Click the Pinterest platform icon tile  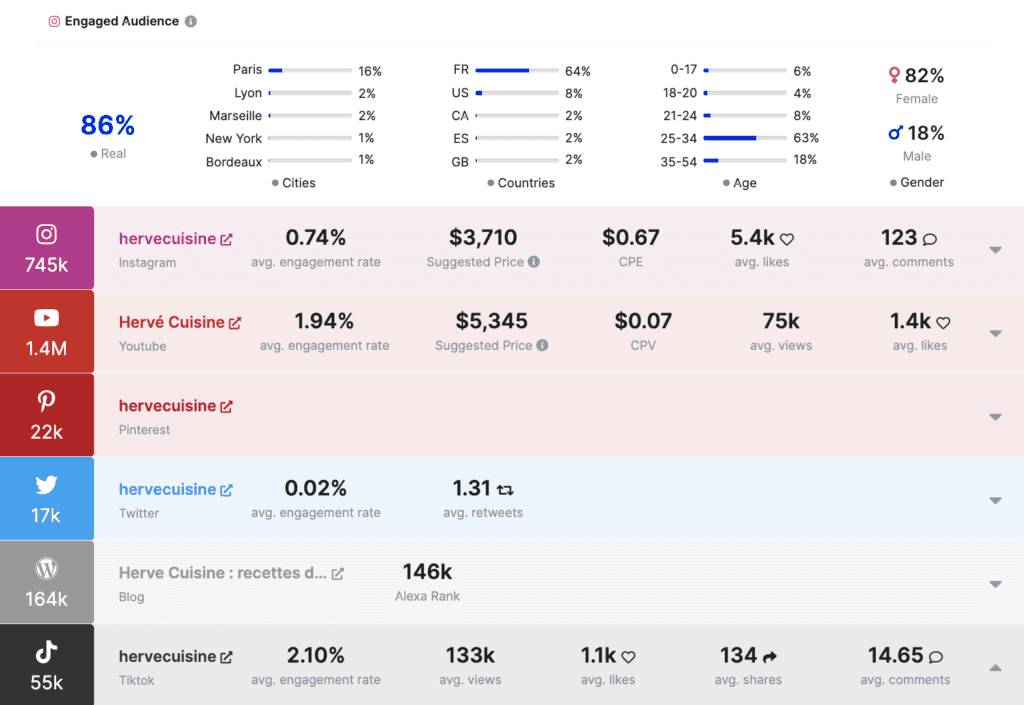(46, 415)
